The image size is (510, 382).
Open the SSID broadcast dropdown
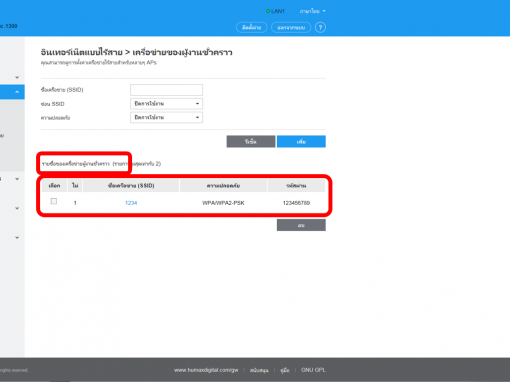click(x=166, y=104)
